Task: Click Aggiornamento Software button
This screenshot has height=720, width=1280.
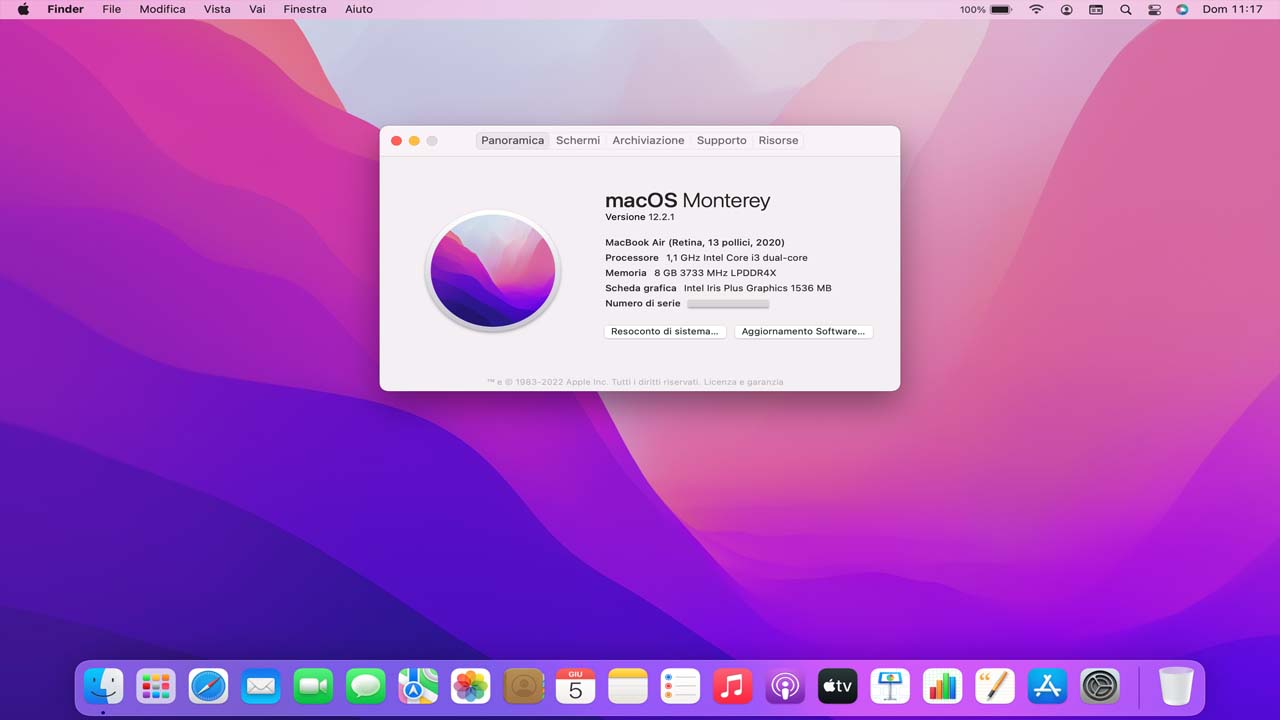Action: pyautogui.click(x=803, y=331)
